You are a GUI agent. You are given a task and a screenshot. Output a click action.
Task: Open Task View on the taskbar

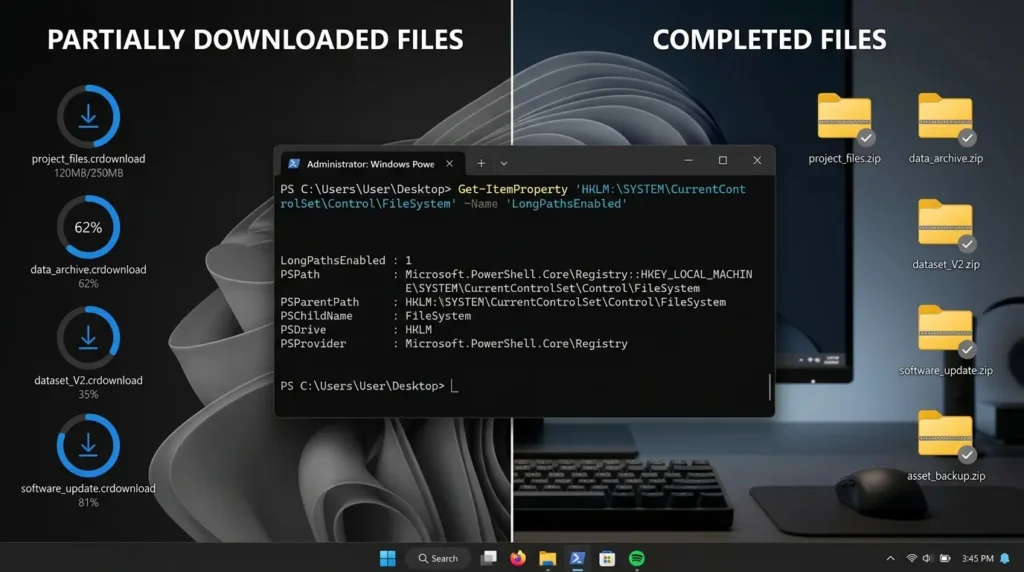tap(488, 558)
